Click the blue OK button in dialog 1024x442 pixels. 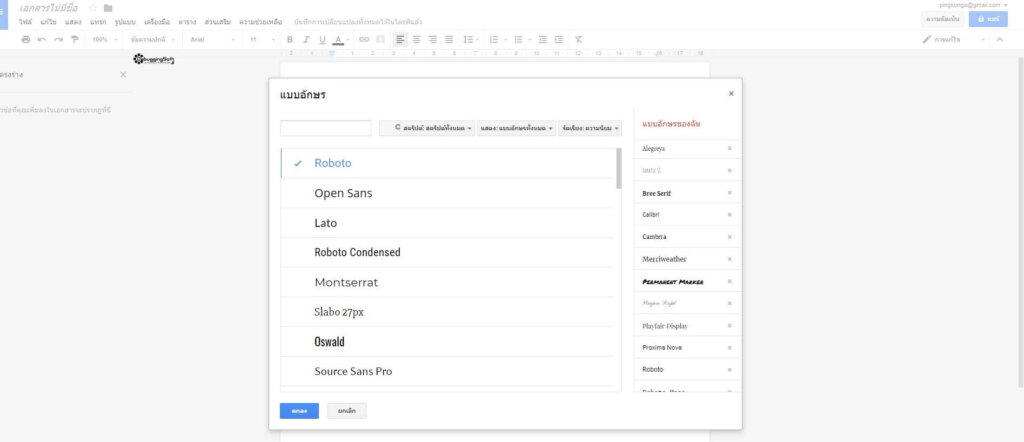pos(299,411)
